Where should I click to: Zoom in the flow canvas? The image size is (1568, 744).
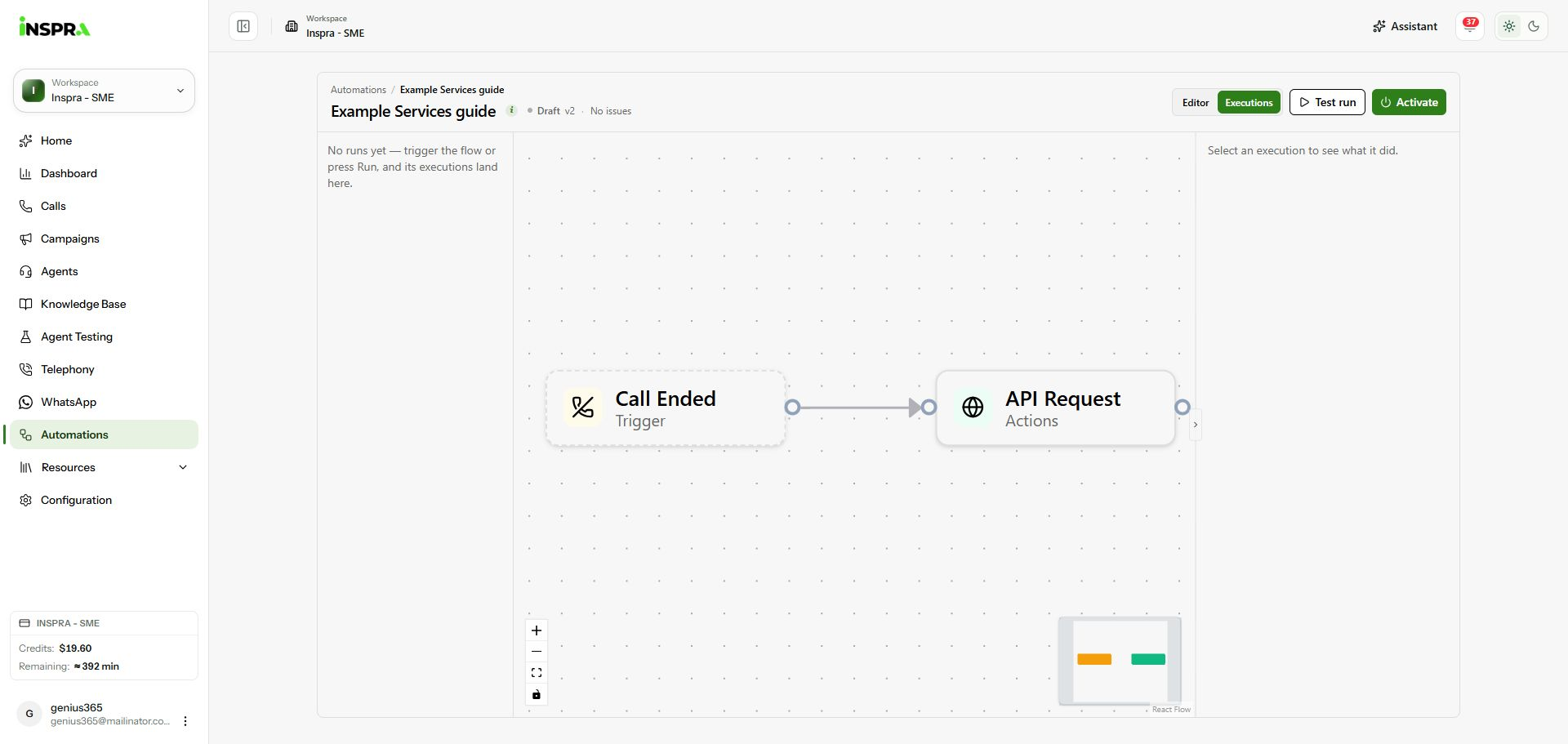point(537,630)
